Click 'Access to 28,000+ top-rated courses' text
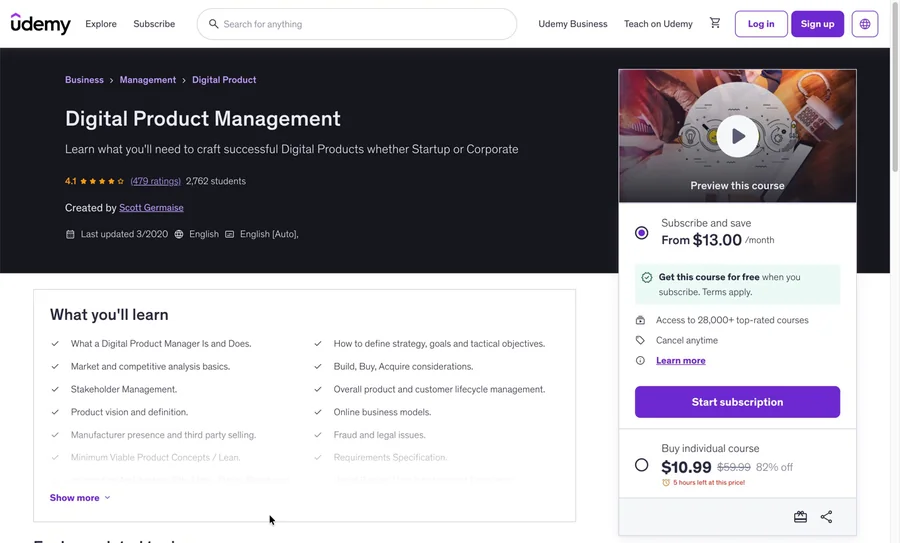The height and width of the screenshot is (543, 900). (732, 320)
